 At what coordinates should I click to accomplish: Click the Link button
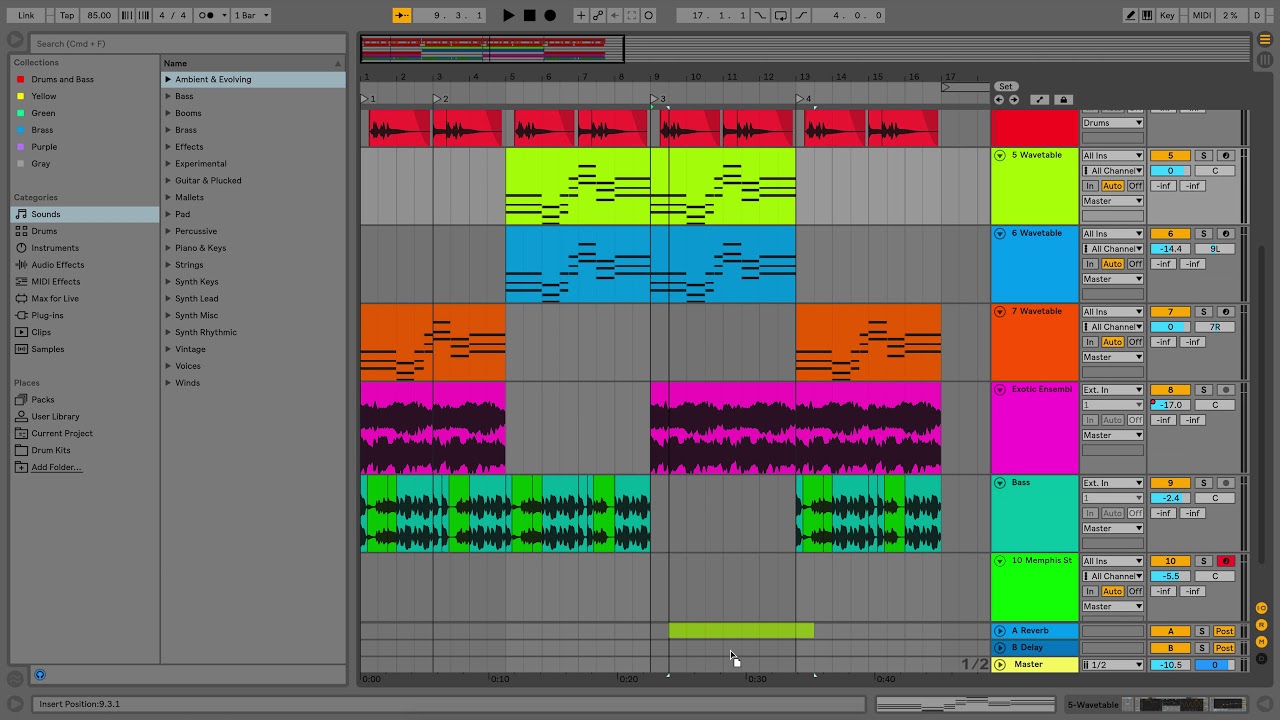(x=26, y=15)
